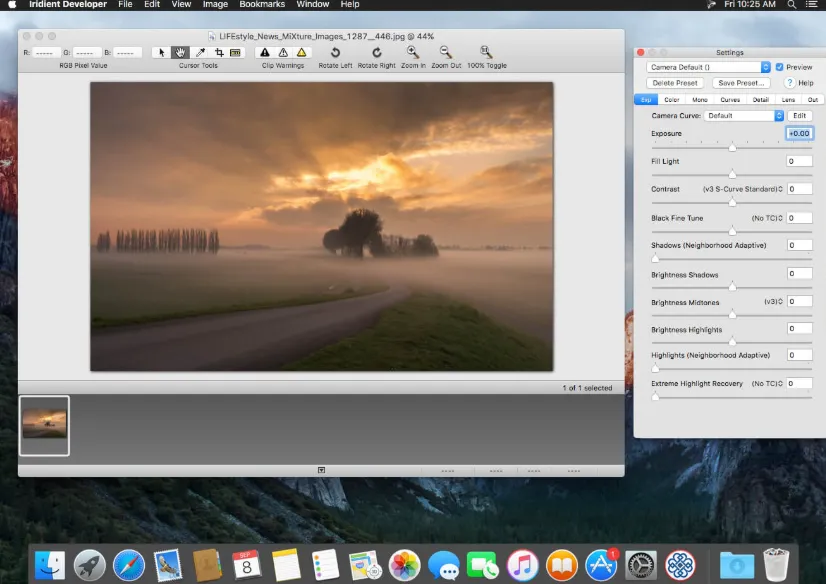Open the Image menu

pos(215,4)
